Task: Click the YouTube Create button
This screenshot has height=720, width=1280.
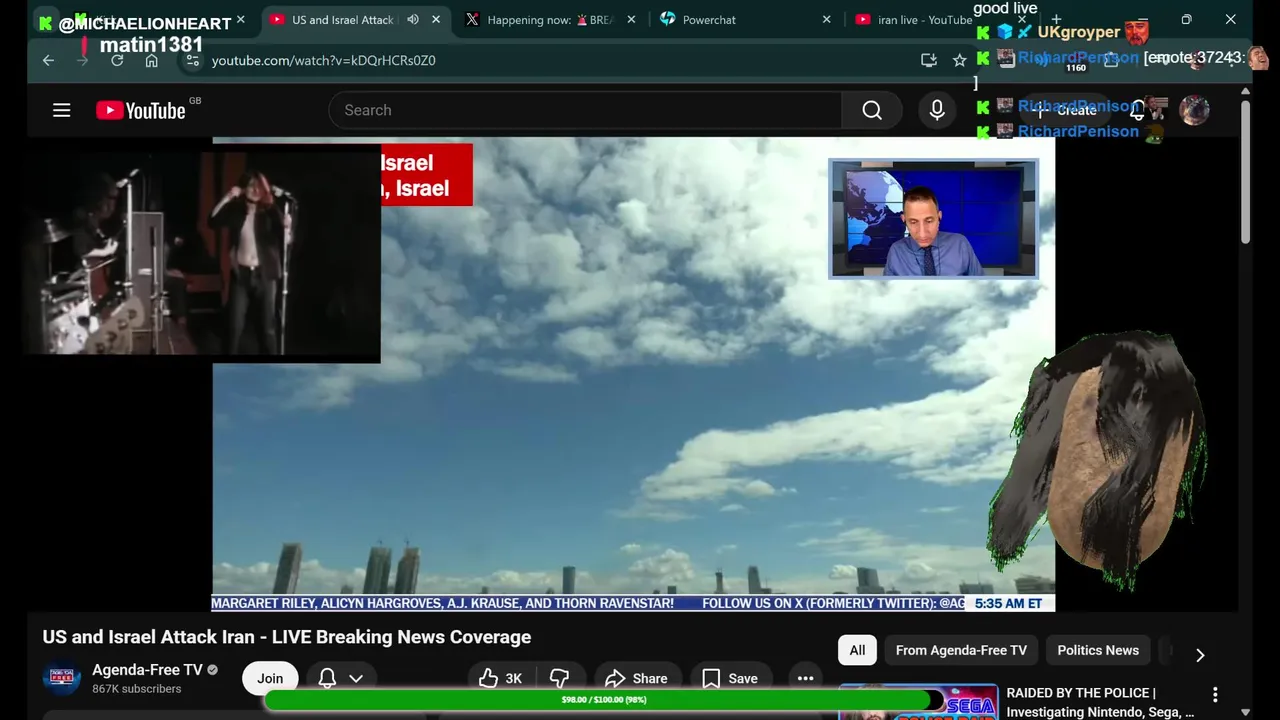Action: coord(1065,110)
